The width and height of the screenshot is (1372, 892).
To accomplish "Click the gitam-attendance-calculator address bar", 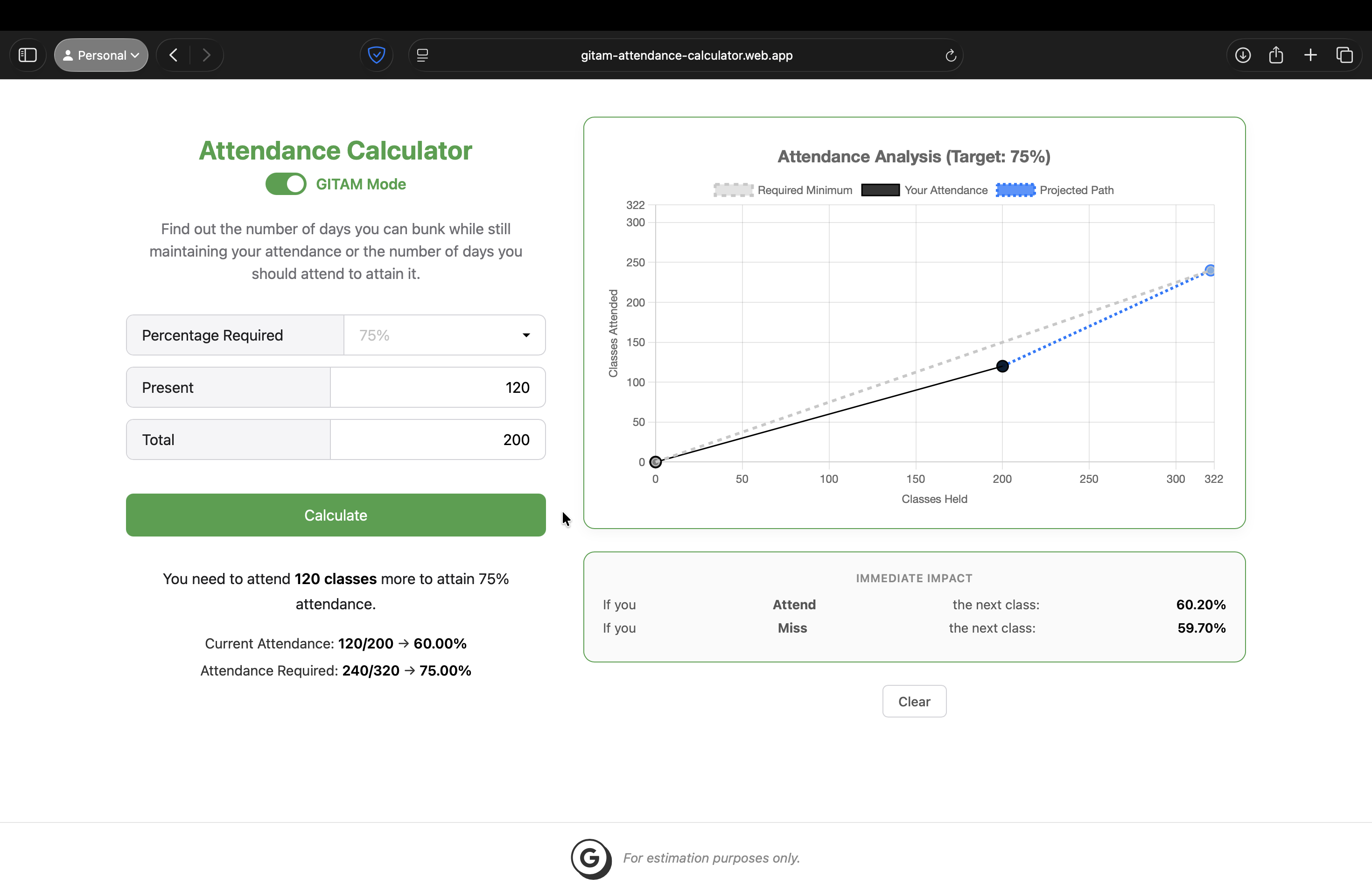I will pos(686,56).
